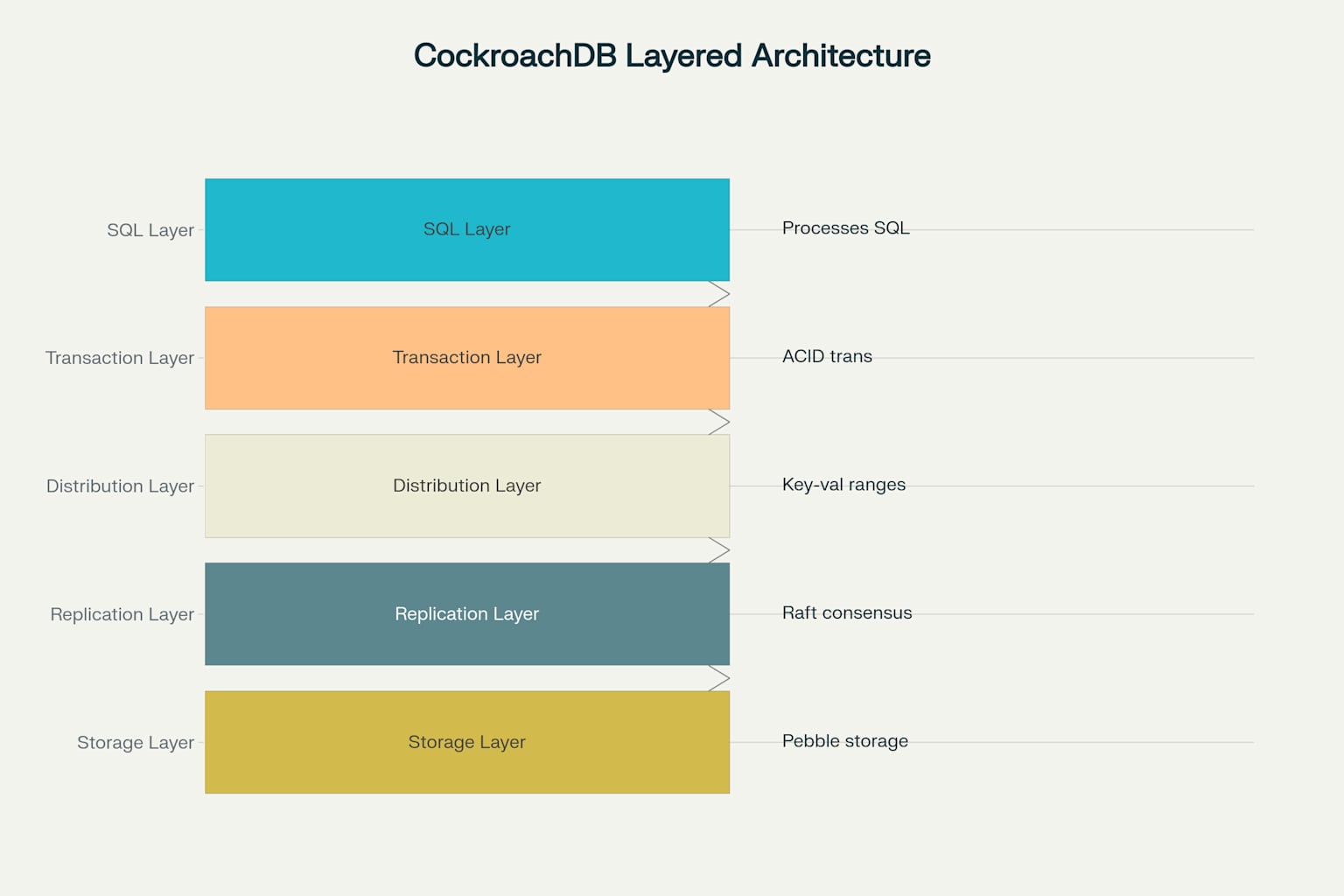Screen dimensions: 1344x896
Task: Select the teal Replication Layer box
Action: pyautogui.click(x=467, y=614)
